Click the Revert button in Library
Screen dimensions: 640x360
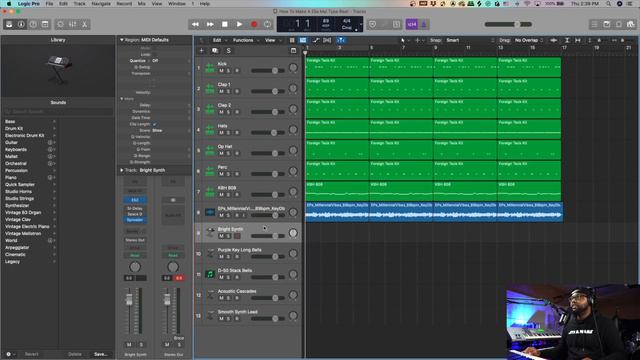(x=31, y=354)
